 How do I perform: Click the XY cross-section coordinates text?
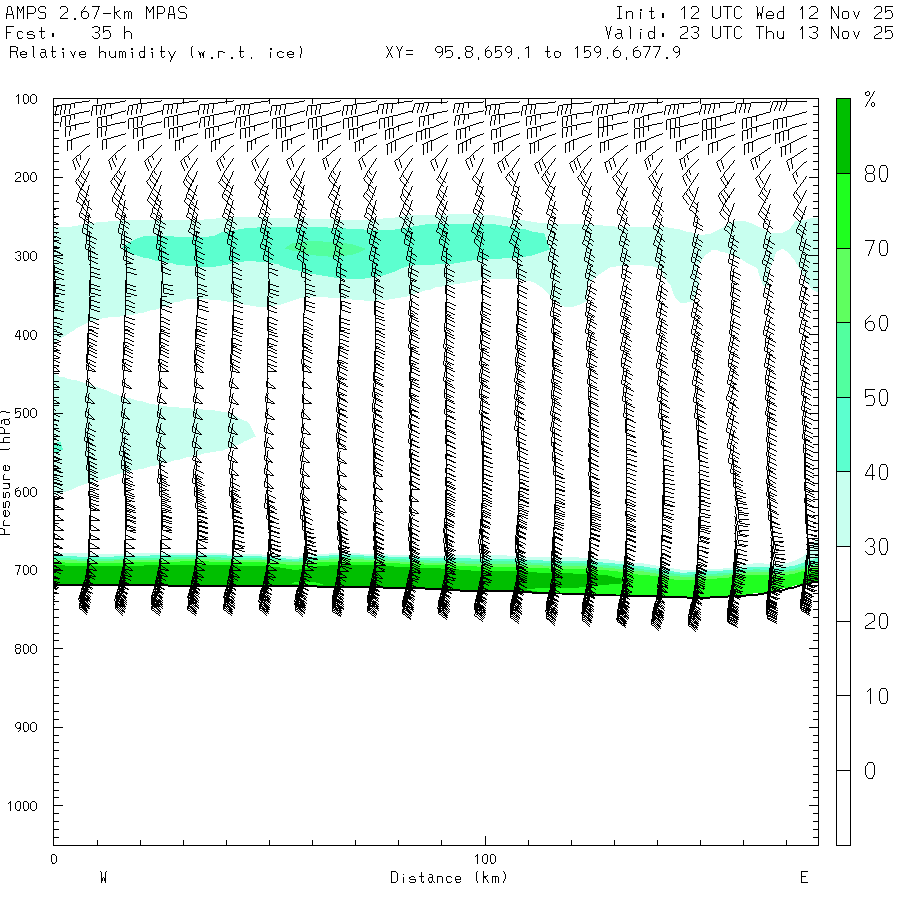(533, 52)
